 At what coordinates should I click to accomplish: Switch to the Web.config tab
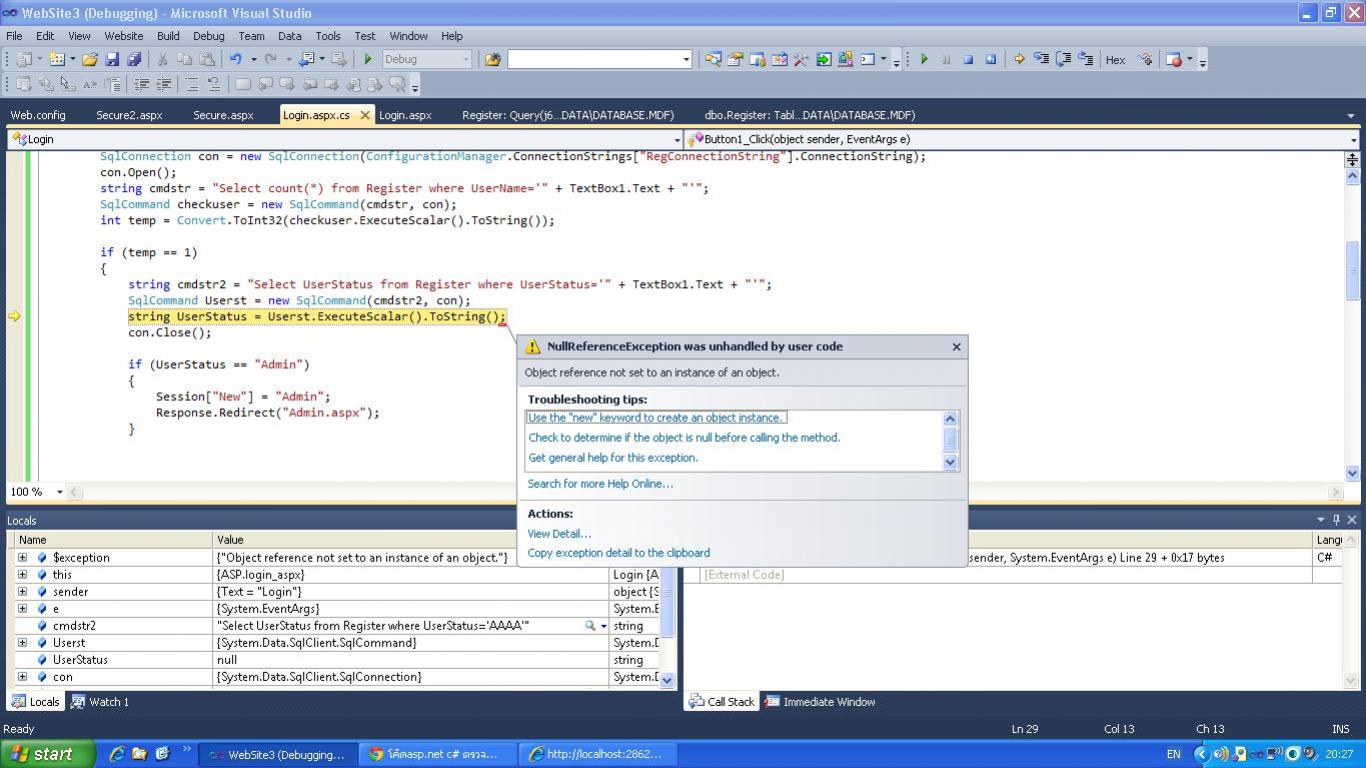(x=38, y=115)
